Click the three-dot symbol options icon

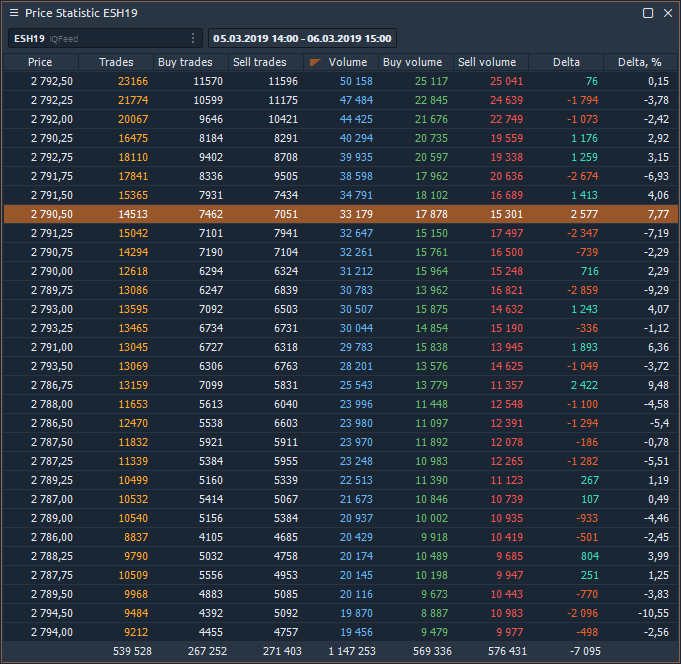(x=193, y=39)
